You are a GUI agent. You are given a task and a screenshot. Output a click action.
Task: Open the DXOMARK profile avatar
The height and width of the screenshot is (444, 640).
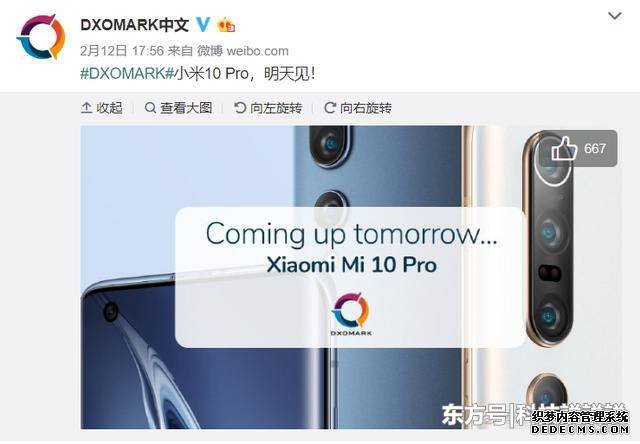pos(41,37)
